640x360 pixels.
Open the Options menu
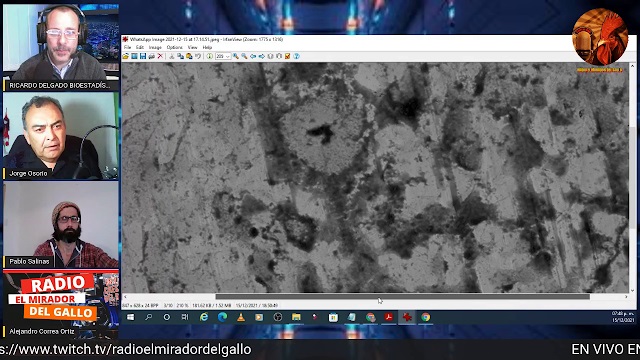tap(175, 47)
